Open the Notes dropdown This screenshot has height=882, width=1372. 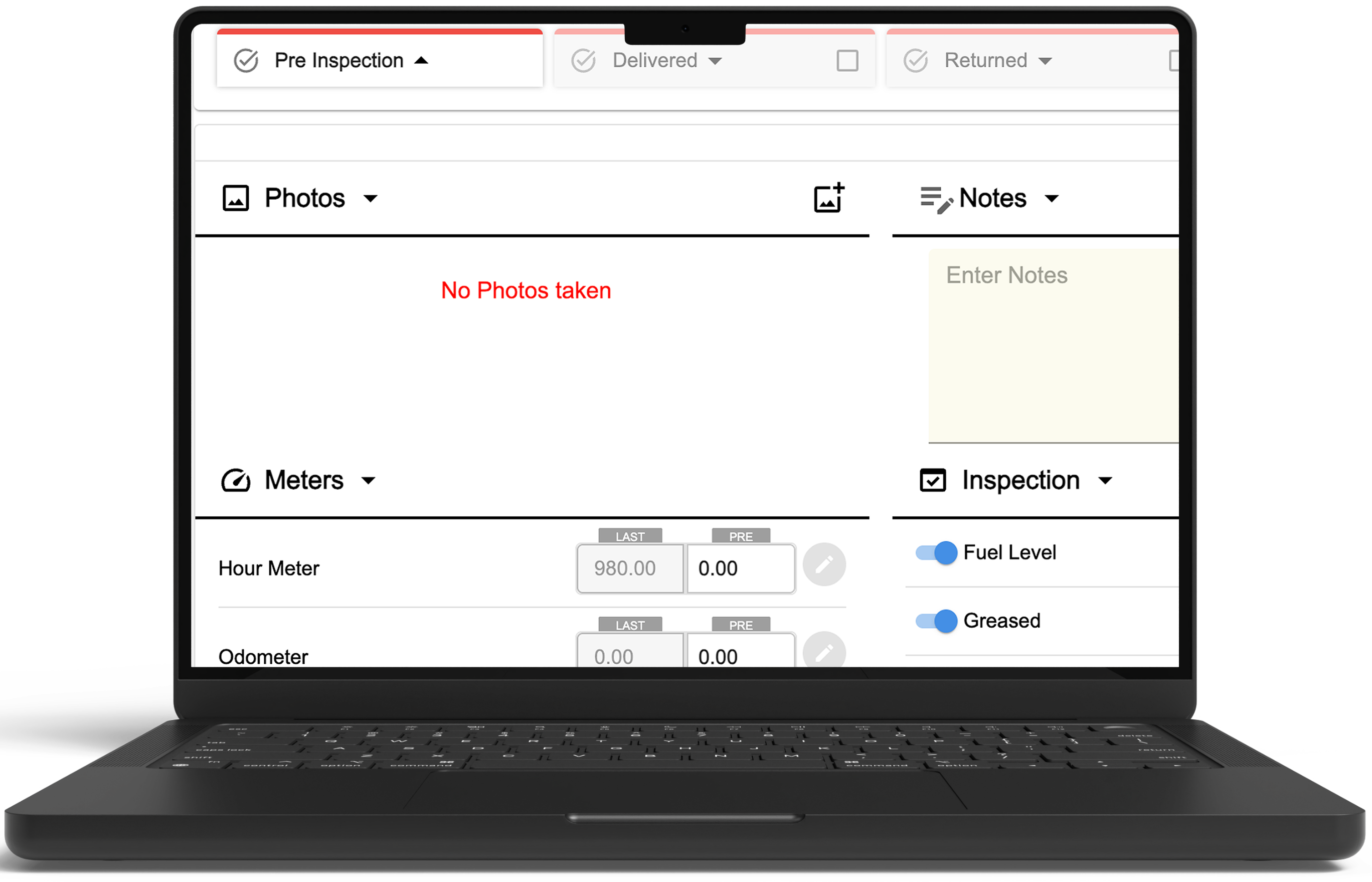pos(1053,199)
